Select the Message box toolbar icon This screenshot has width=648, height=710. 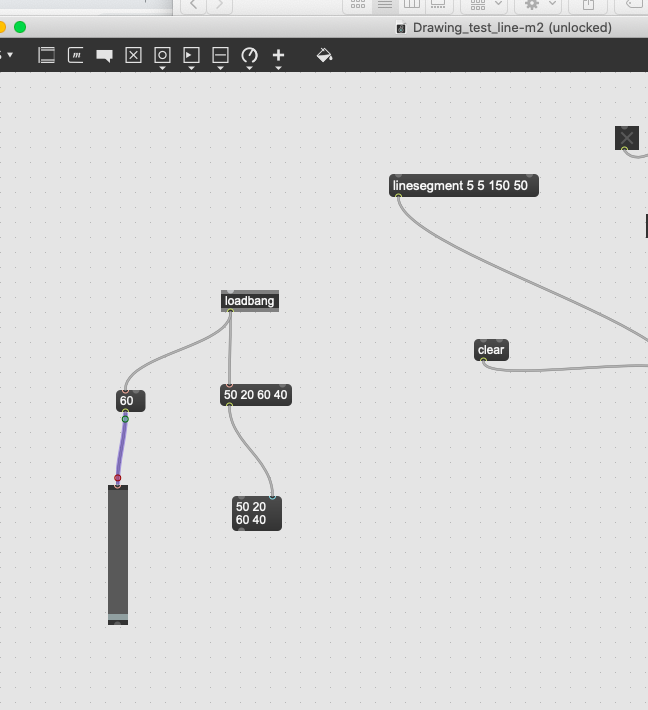pyautogui.click(x=76, y=55)
